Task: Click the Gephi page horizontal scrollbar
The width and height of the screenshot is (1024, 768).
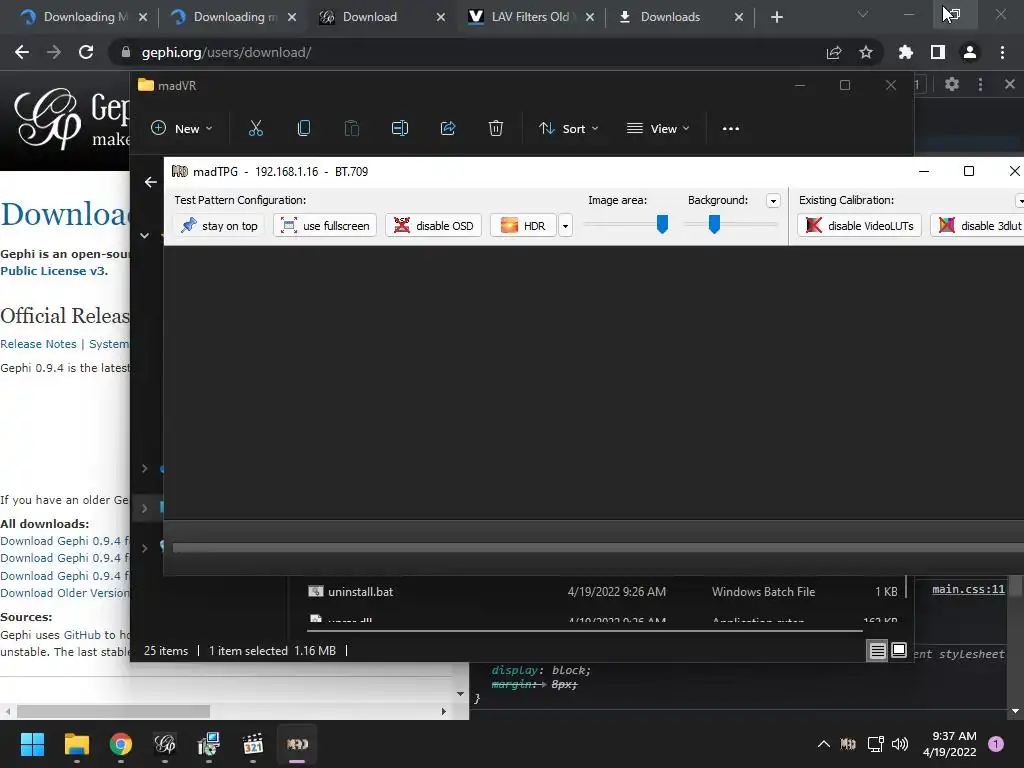Action: pyautogui.click(x=113, y=711)
